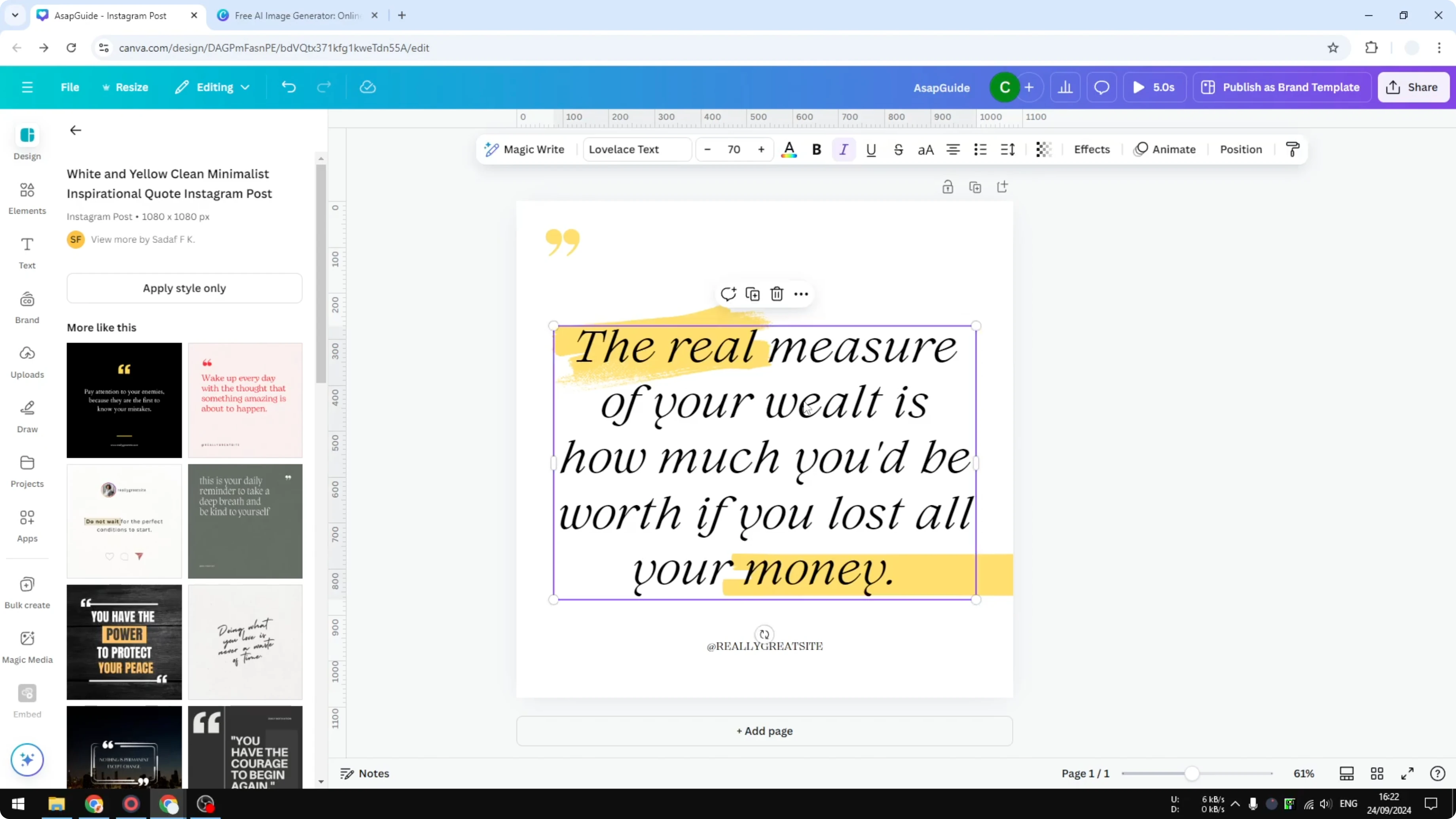Click View more by Sadaf F K. link

[142, 240]
